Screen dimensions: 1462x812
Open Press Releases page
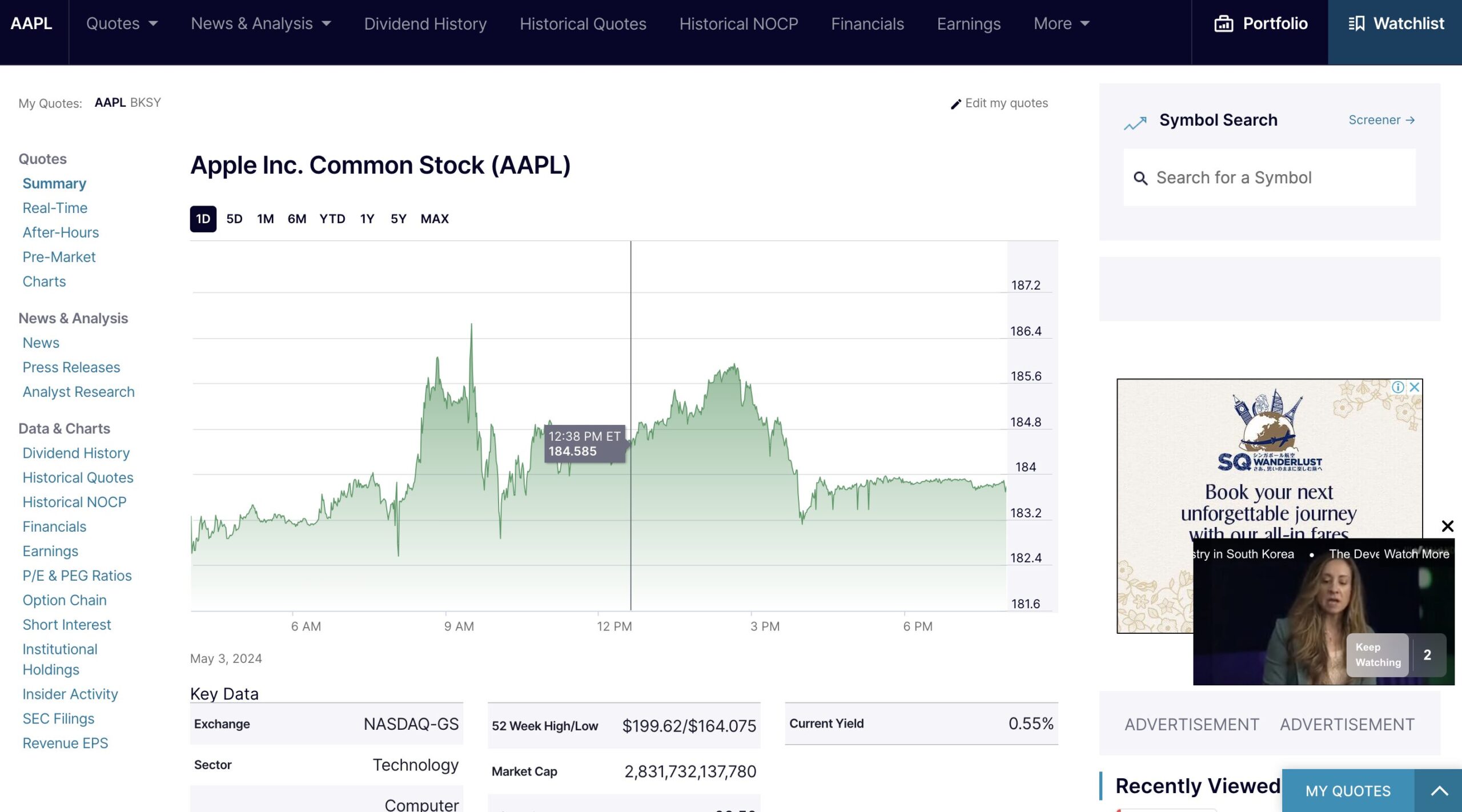pyautogui.click(x=71, y=367)
